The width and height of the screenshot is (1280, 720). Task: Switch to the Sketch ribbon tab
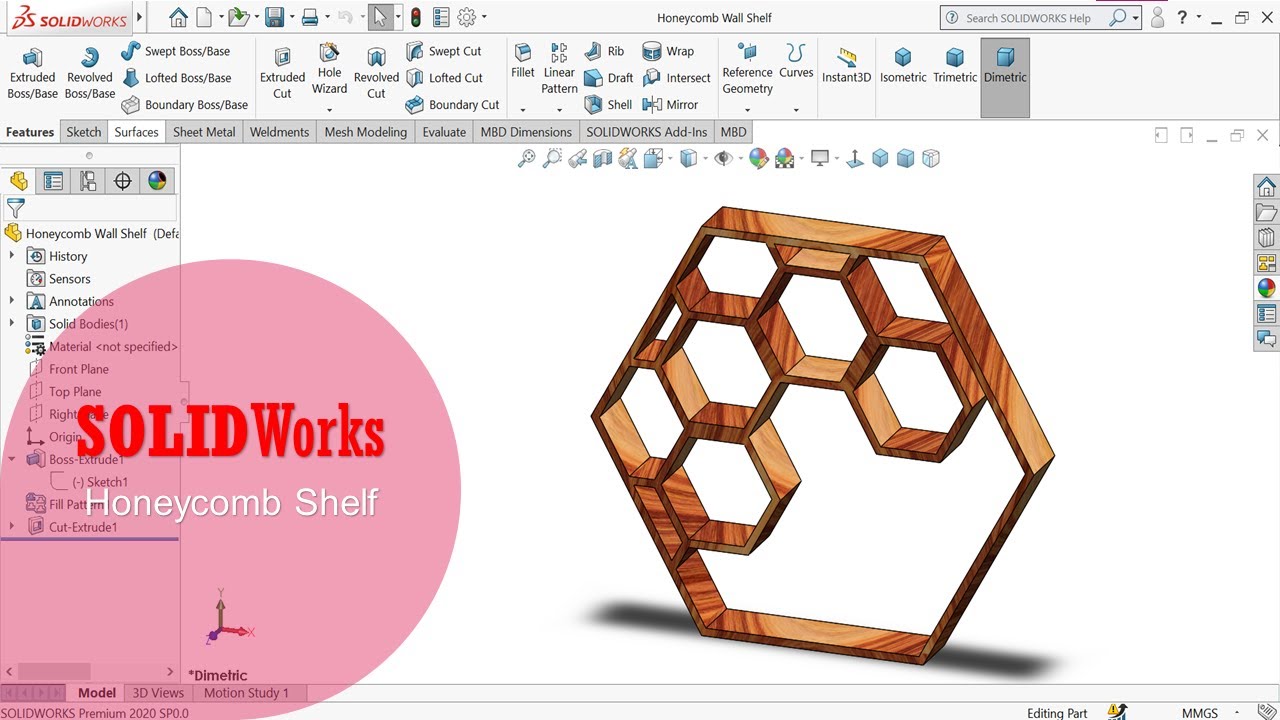coord(84,132)
